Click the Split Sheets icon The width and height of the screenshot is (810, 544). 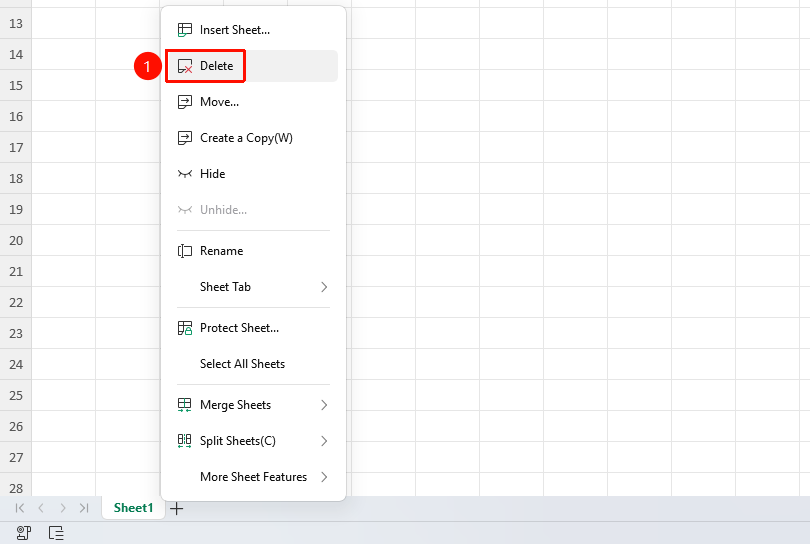[x=184, y=441]
